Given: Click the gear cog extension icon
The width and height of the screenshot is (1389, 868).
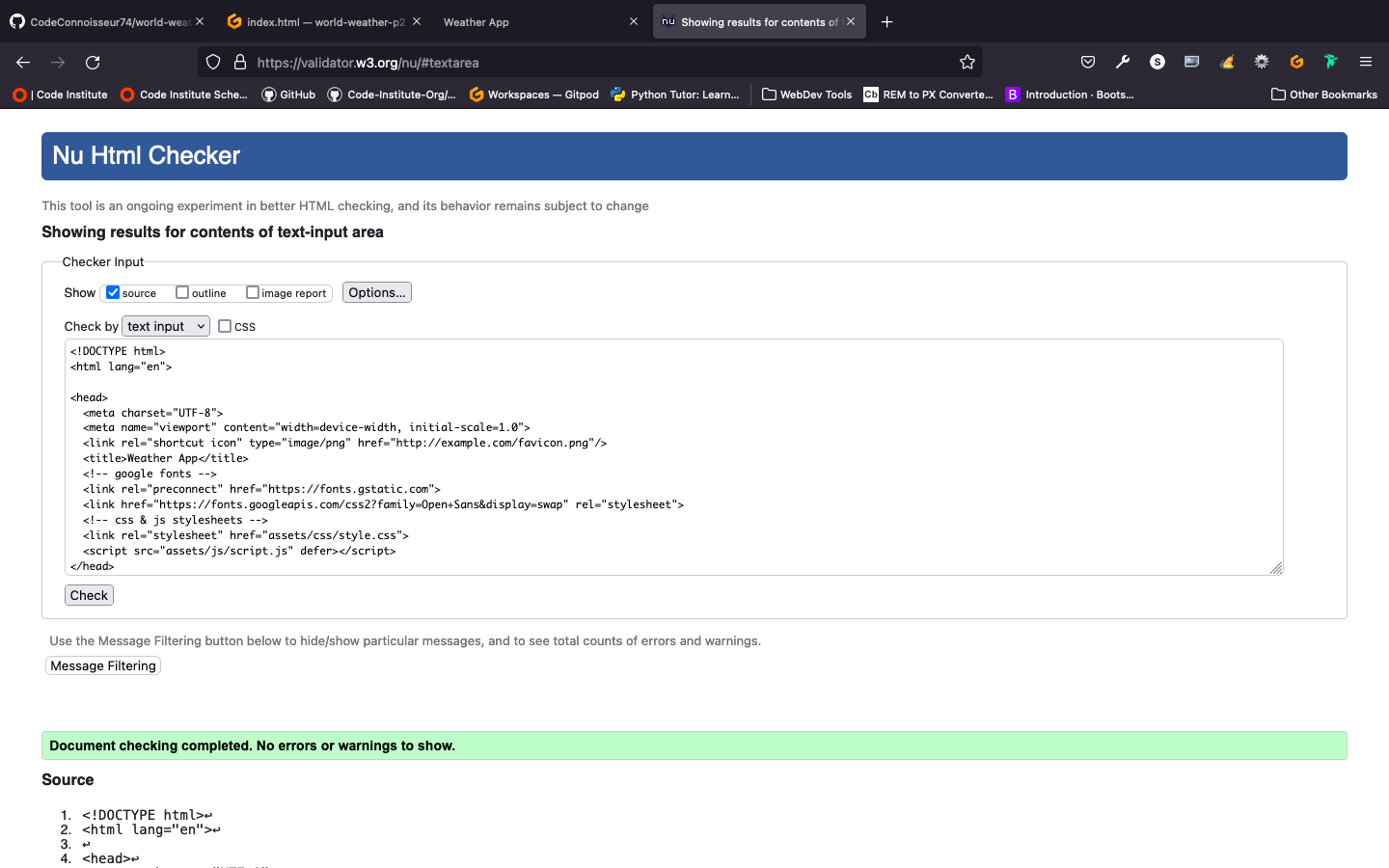Looking at the screenshot, I should point(1262,63).
